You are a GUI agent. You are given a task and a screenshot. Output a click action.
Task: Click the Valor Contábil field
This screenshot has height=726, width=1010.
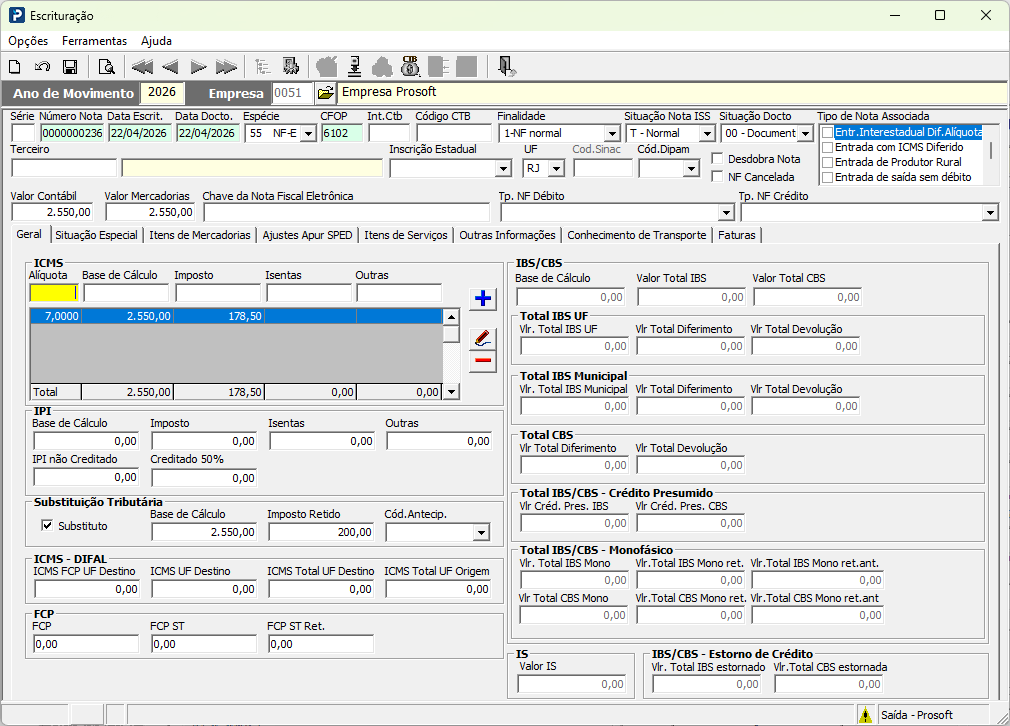52,212
